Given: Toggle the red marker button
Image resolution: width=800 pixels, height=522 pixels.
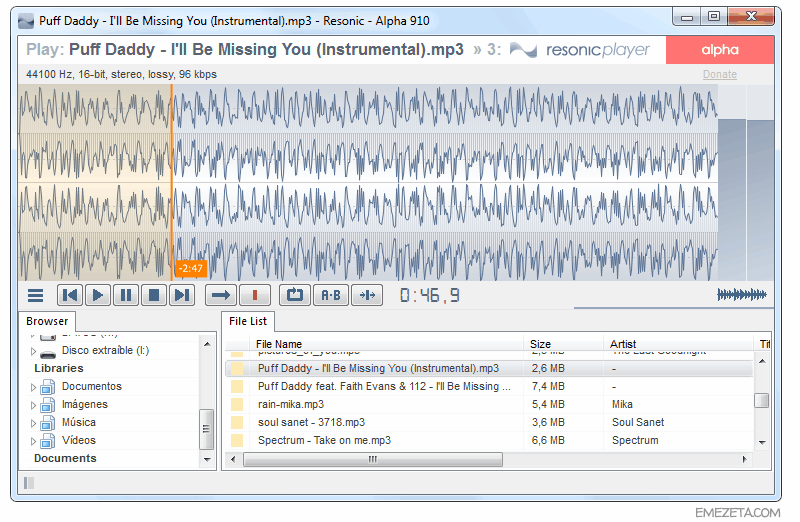Looking at the screenshot, I should coord(255,295).
